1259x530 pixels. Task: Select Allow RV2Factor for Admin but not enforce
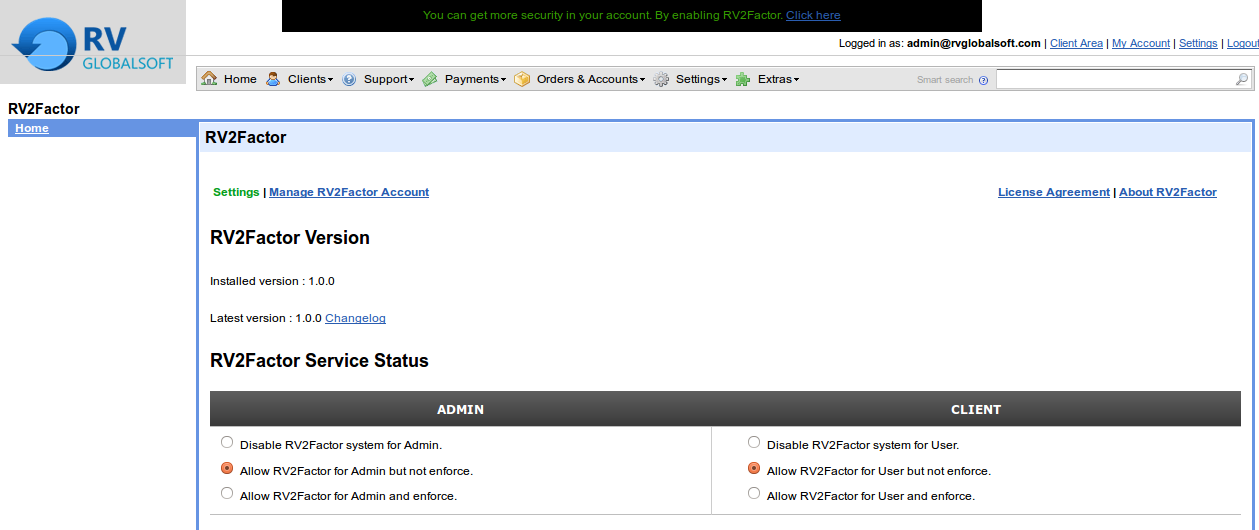pos(227,468)
